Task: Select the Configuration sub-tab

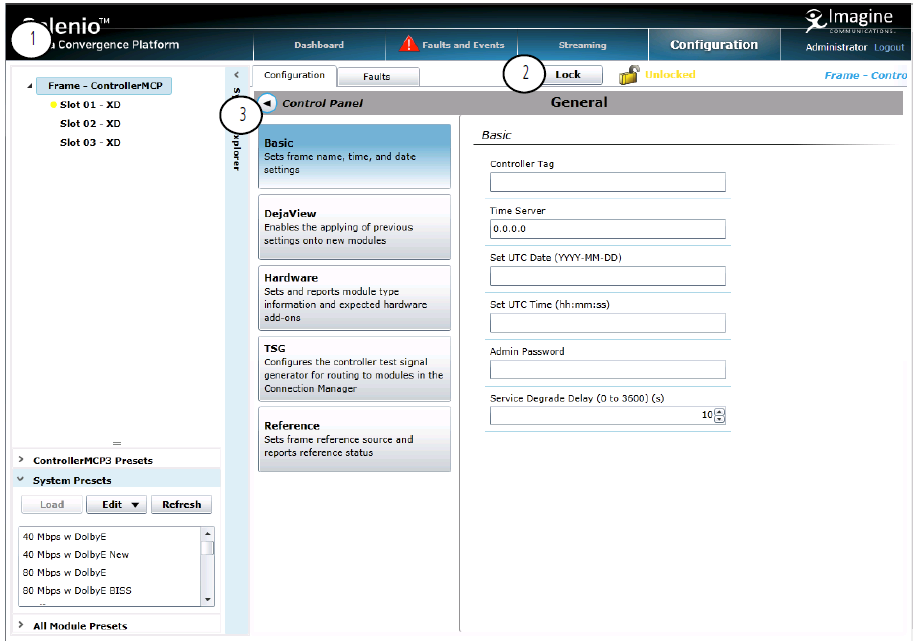Action: 294,75
